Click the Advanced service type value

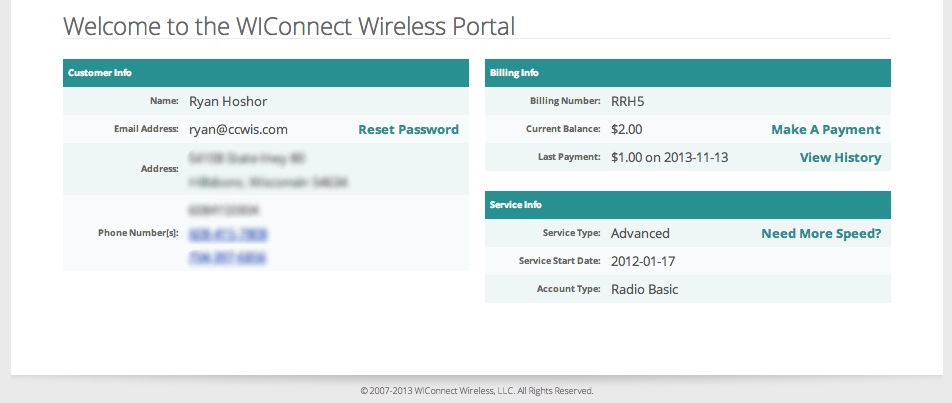coord(640,234)
